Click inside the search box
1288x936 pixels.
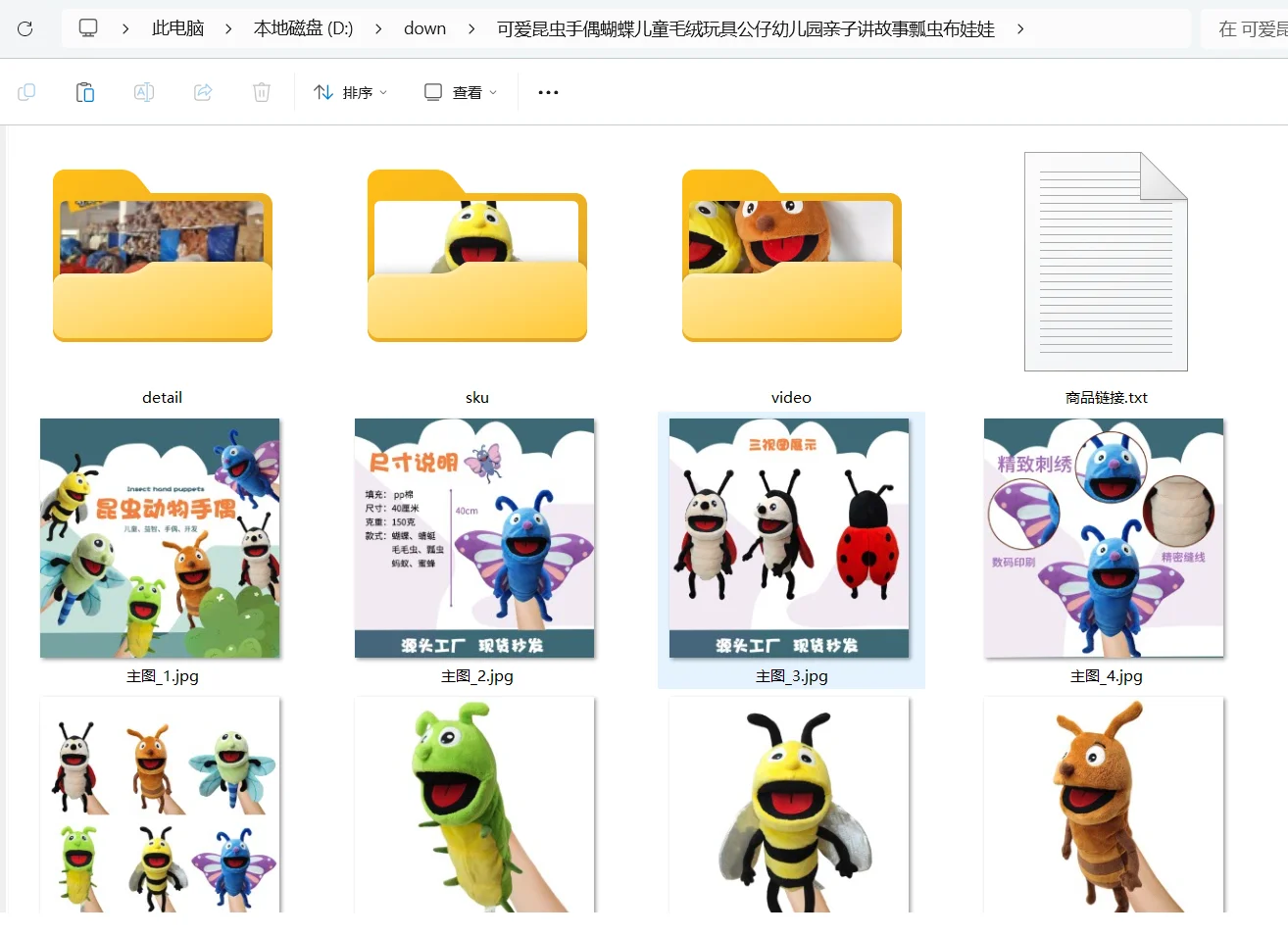click(x=1255, y=28)
